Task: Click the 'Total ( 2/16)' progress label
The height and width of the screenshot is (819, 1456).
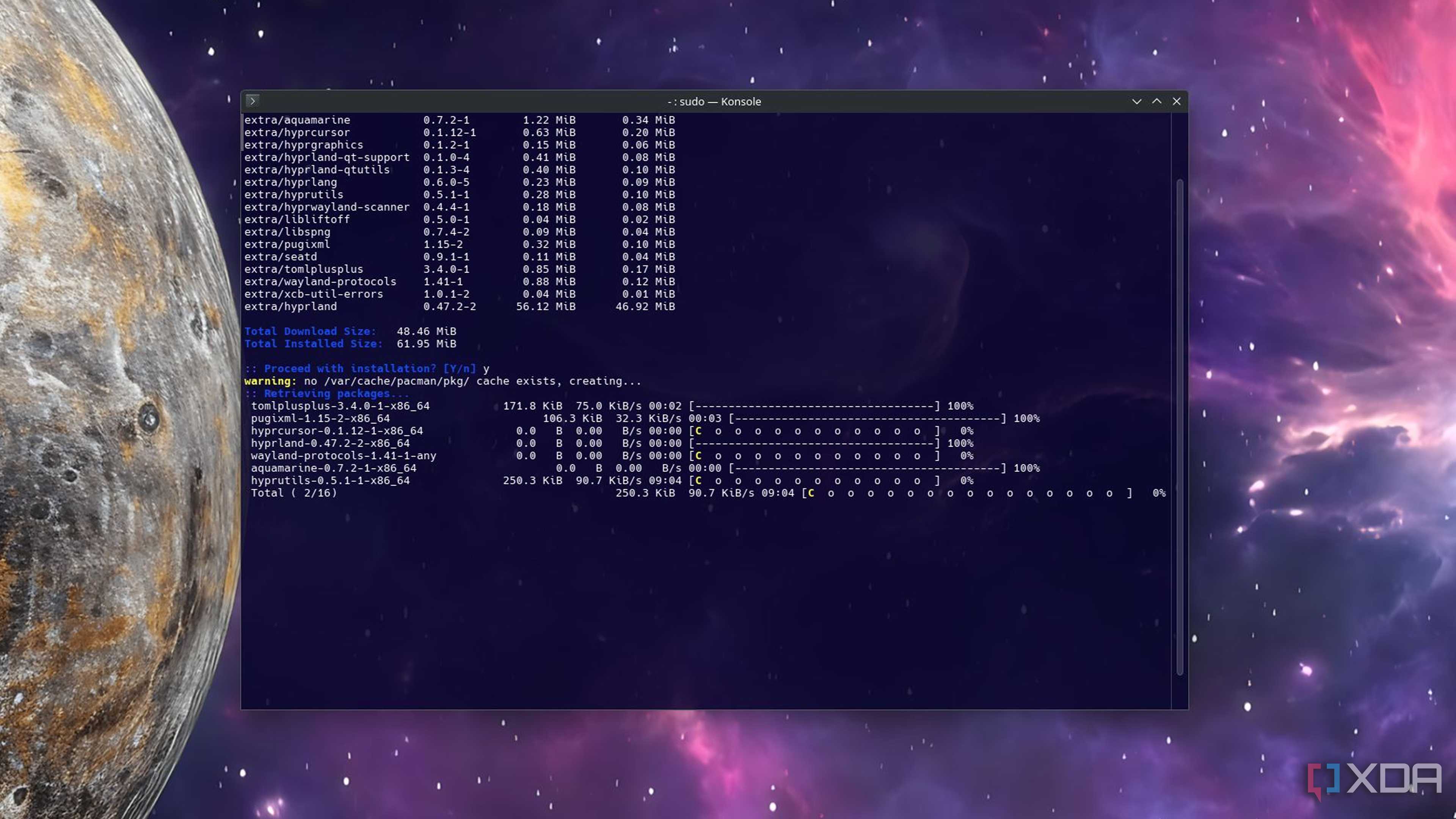Action: pyautogui.click(x=294, y=493)
